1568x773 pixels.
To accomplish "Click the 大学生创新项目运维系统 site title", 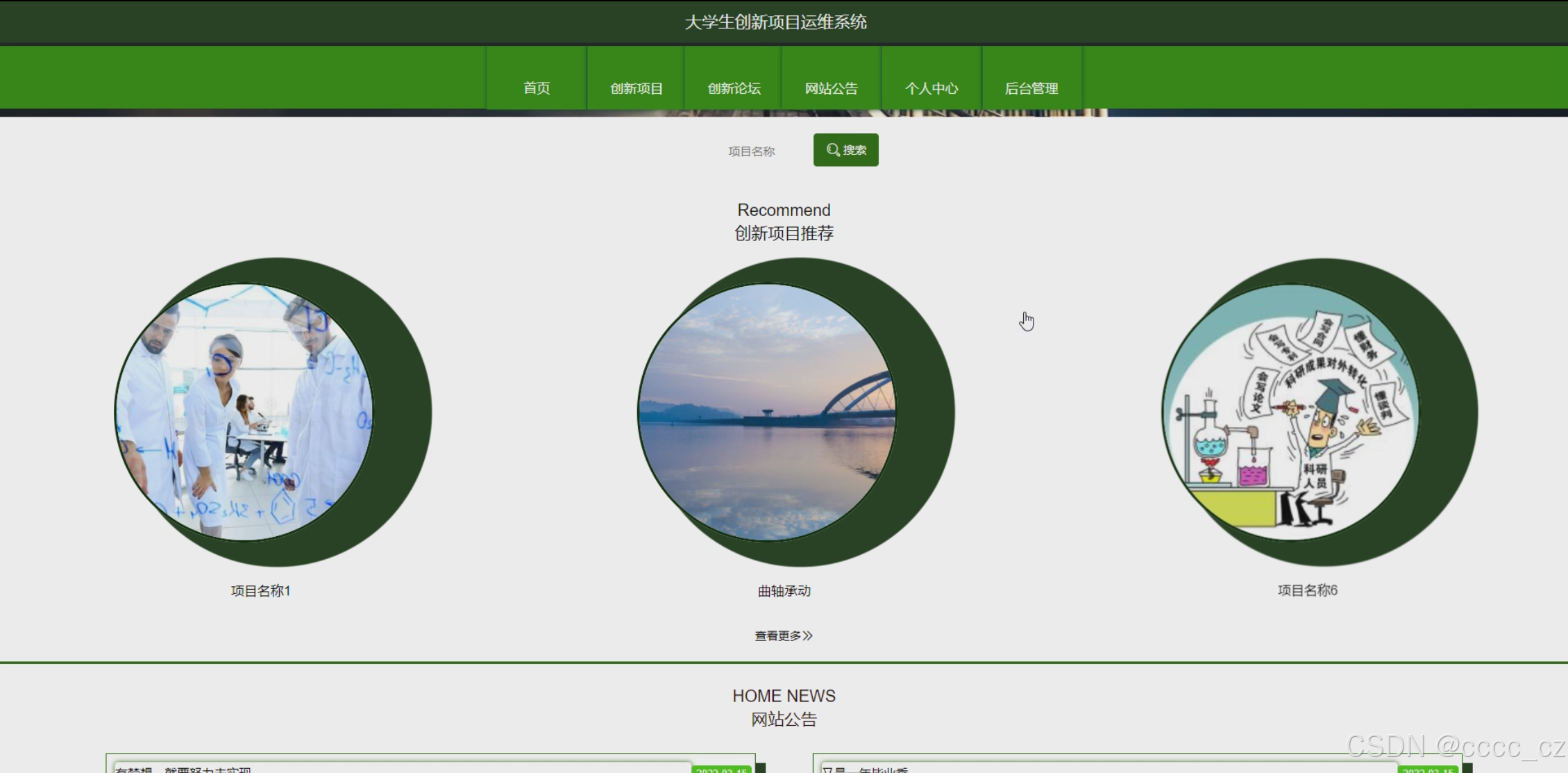I will pos(776,22).
